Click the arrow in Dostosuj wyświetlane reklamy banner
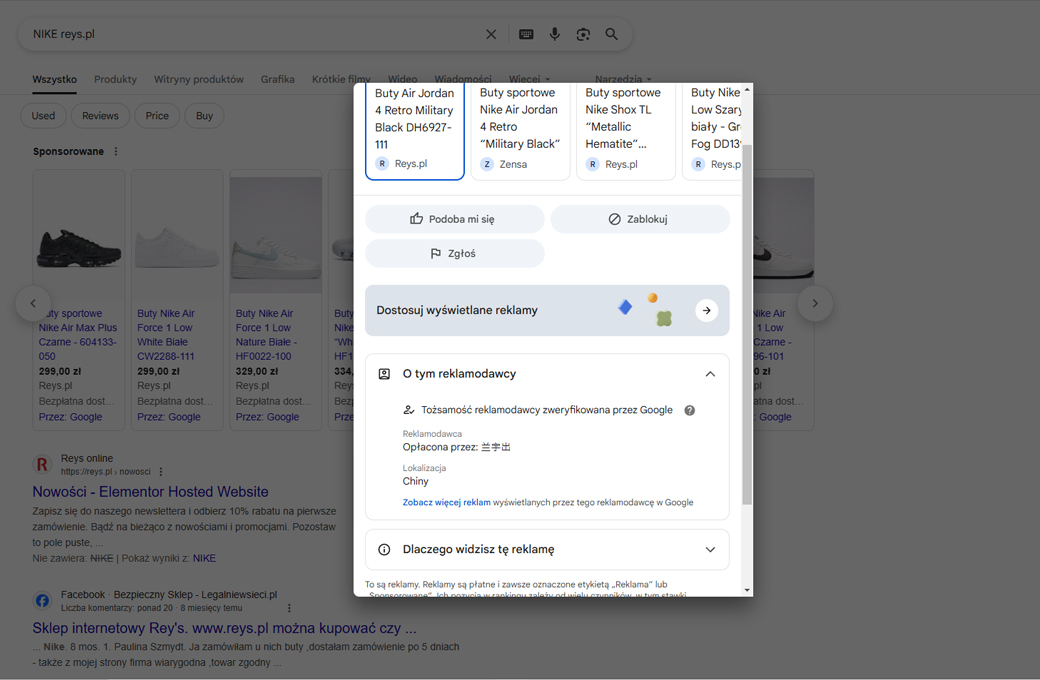This screenshot has height=680, width=1040. (x=706, y=310)
